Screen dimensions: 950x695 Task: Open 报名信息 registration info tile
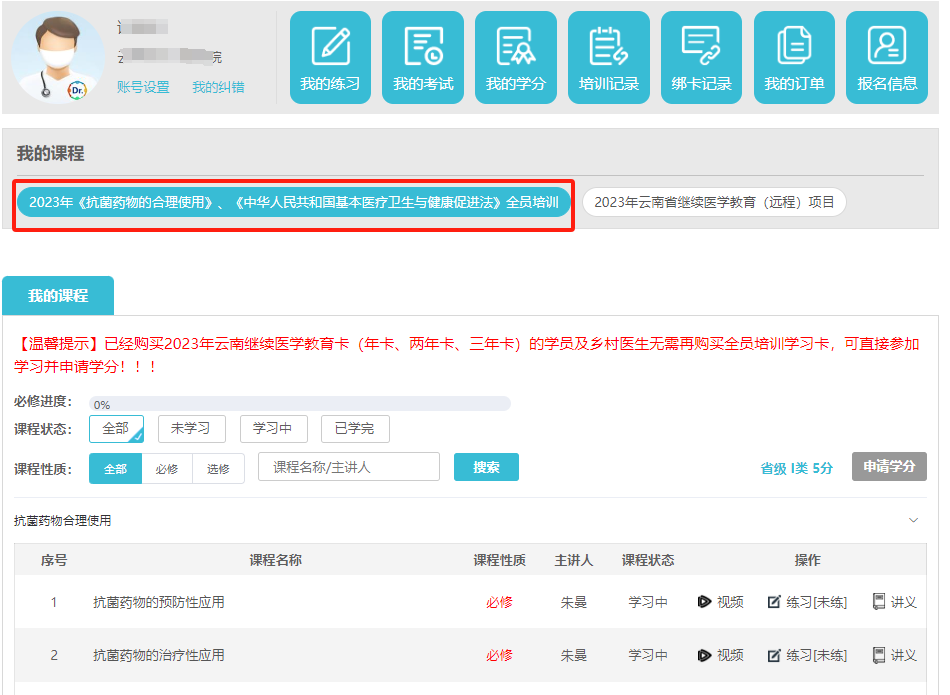[887, 57]
